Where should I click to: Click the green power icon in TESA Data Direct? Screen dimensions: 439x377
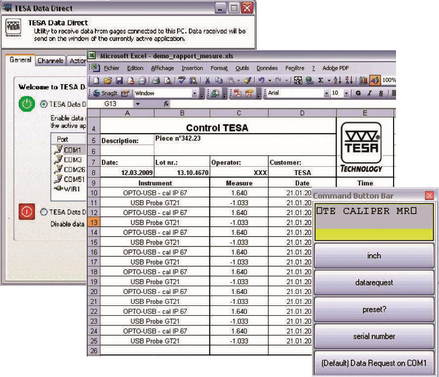pos(27,104)
